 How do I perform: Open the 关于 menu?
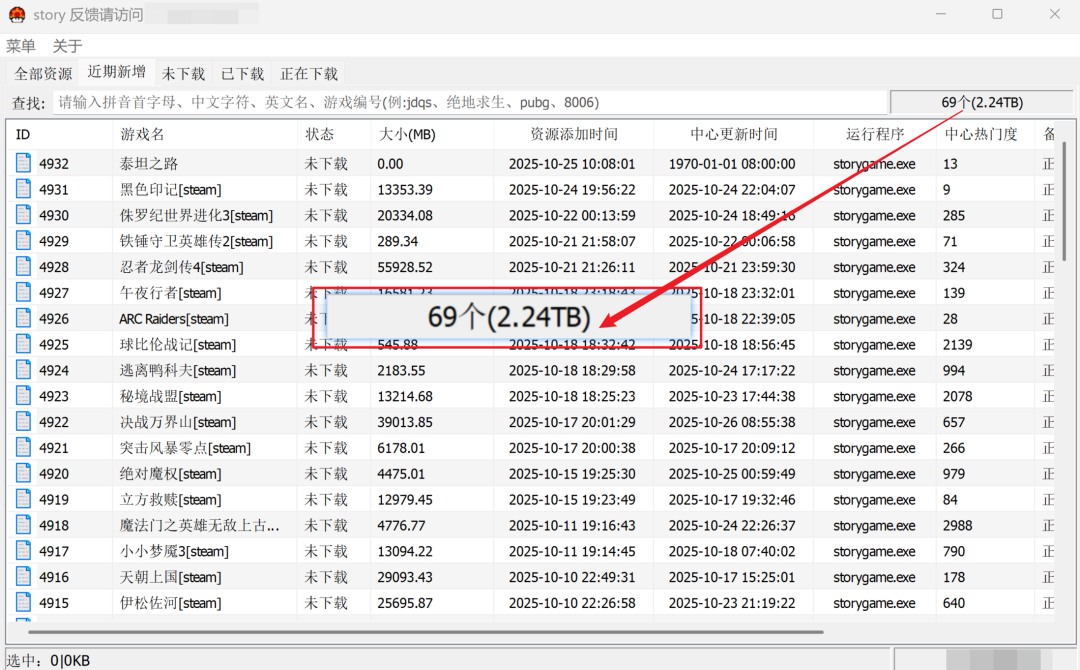click(67, 46)
